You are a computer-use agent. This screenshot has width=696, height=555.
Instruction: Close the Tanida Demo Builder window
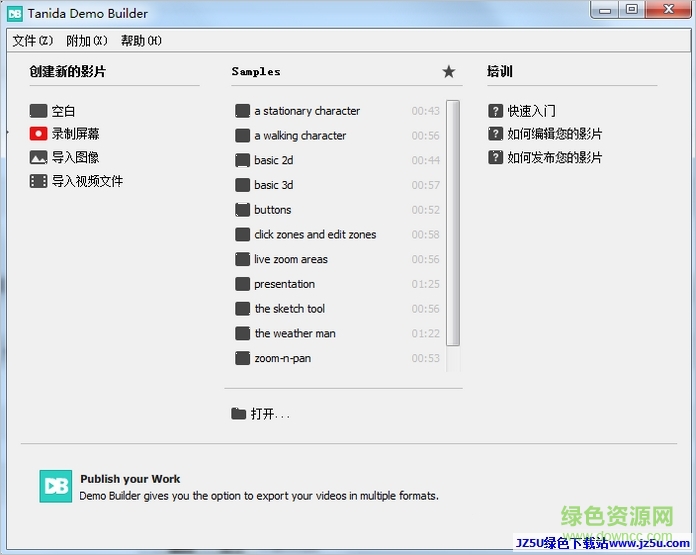pos(668,10)
